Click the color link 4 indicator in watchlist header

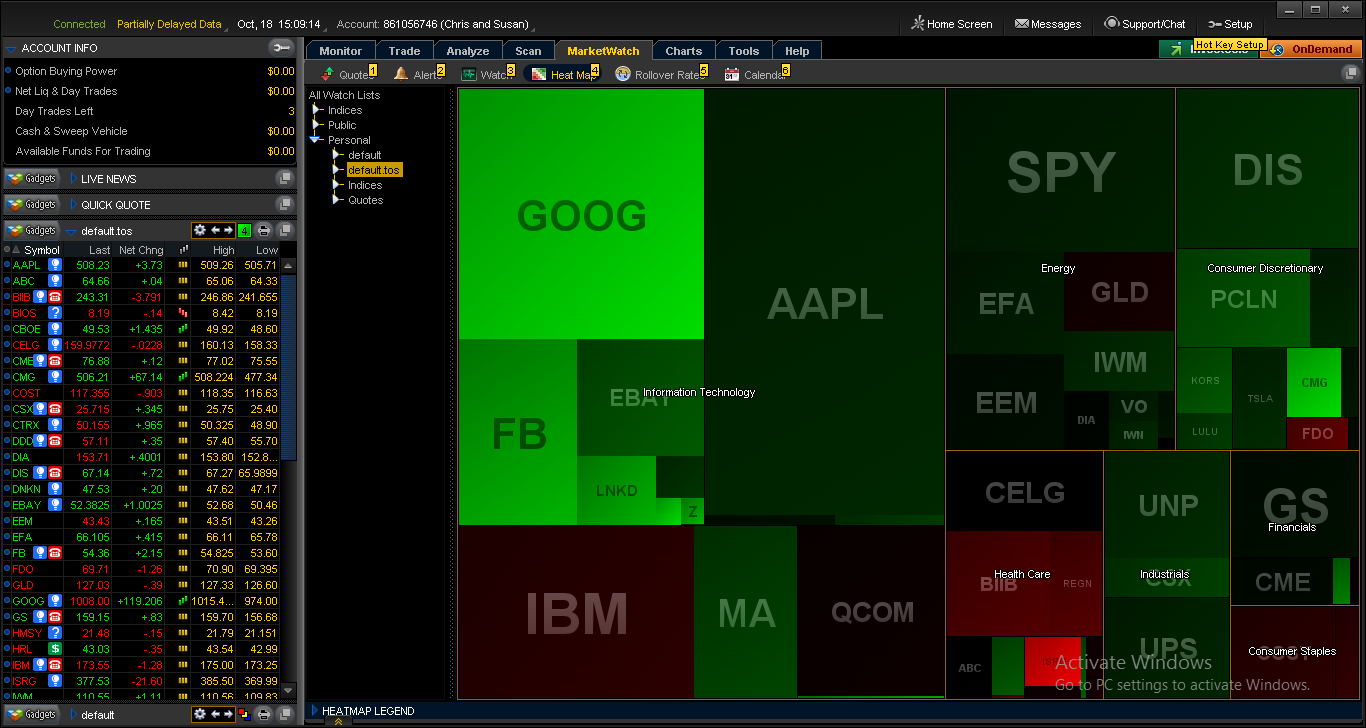244,230
